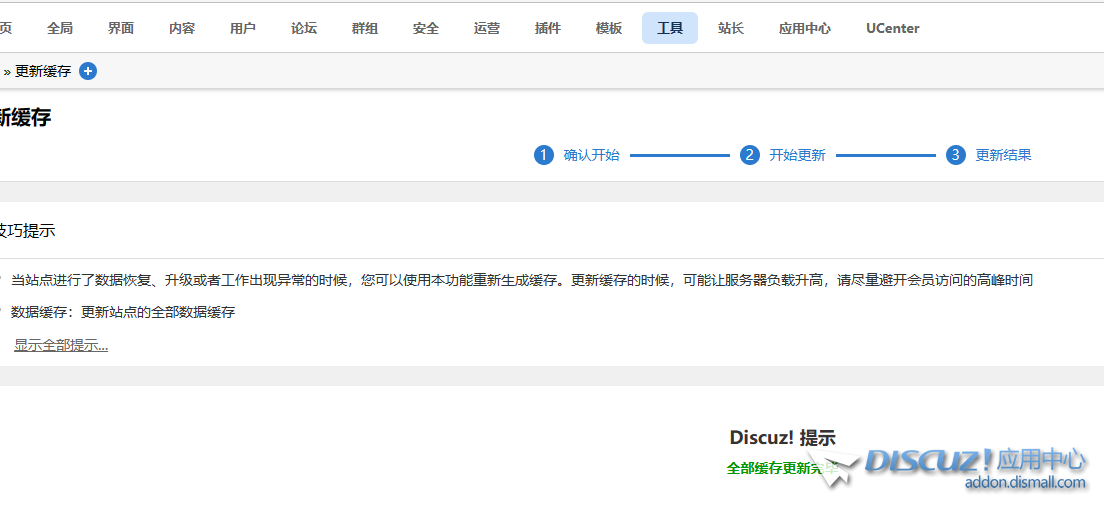Expand tips via 显示全部提示 link
Image resolution: width=1104 pixels, height=508 pixels.
click(61, 345)
